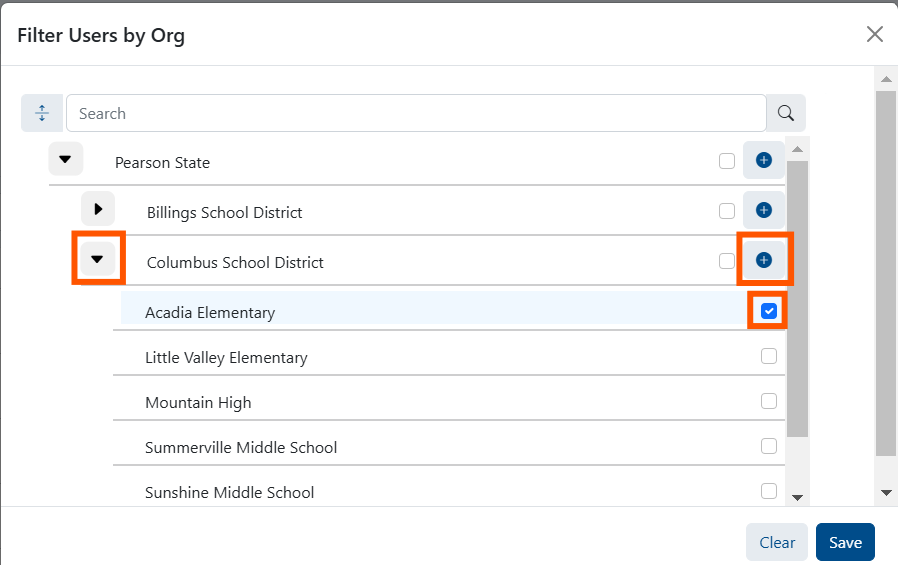Select the Summerville Middle School row
The height and width of the screenshot is (565, 898).
coord(241,447)
